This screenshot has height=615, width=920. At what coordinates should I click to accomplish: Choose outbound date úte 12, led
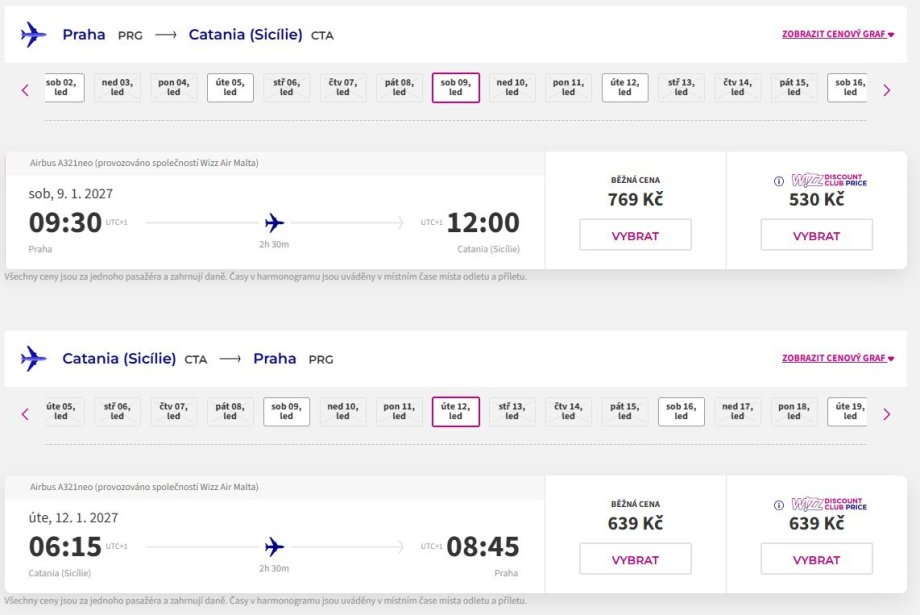[625, 88]
